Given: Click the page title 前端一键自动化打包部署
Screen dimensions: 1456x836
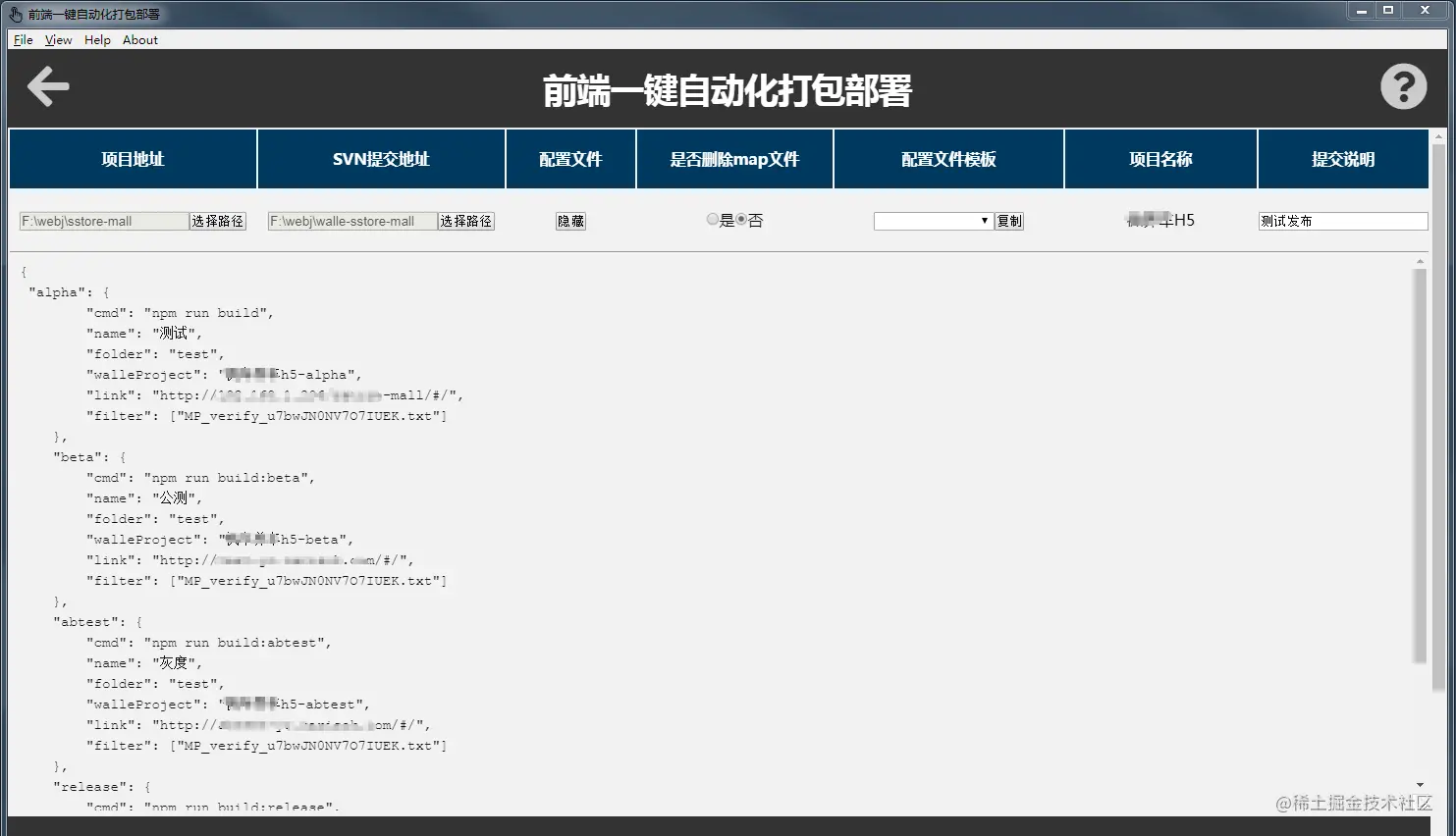Looking at the screenshot, I should (728, 90).
